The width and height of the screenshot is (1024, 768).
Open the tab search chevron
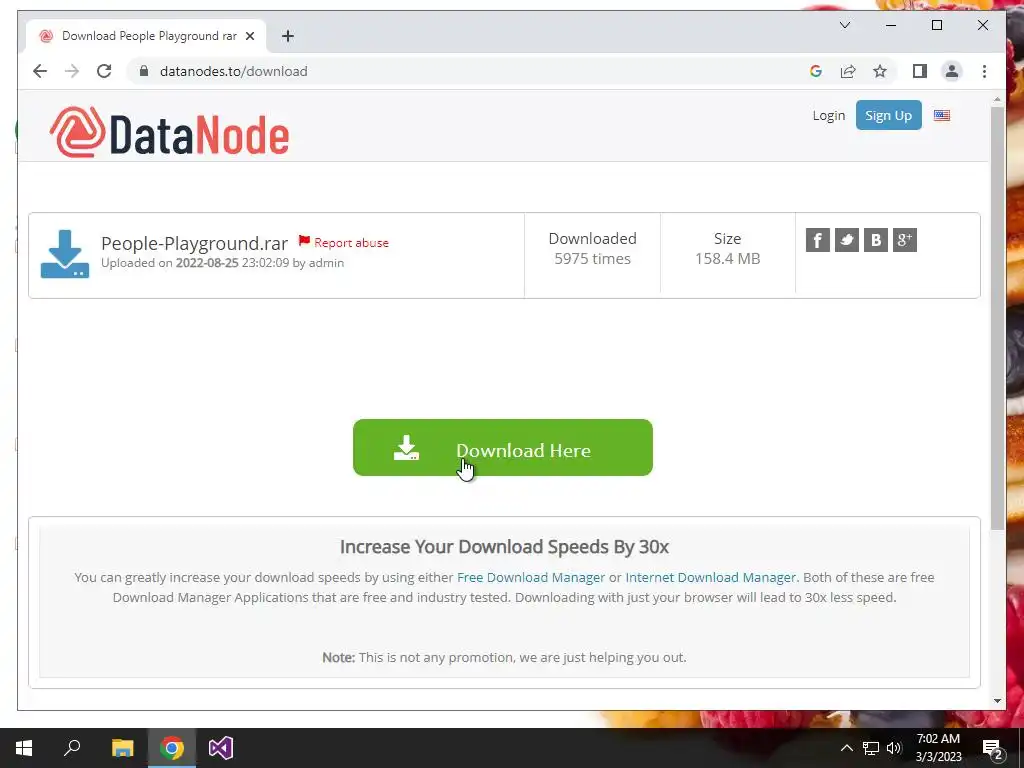(x=845, y=25)
